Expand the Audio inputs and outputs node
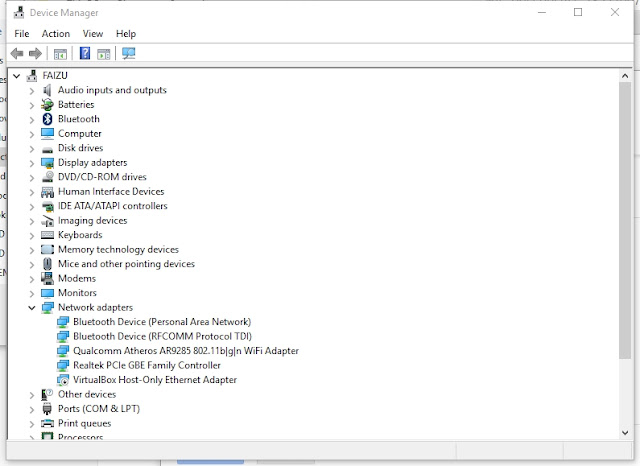This screenshot has height=466, width=640. [32, 91]
